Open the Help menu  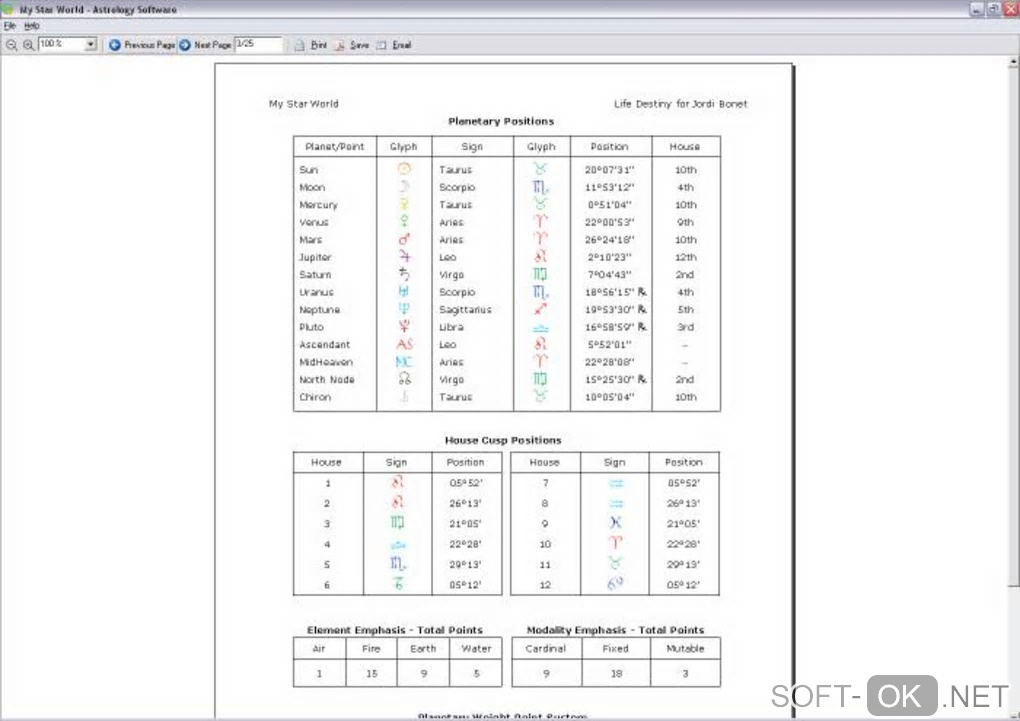coord(32,26)
